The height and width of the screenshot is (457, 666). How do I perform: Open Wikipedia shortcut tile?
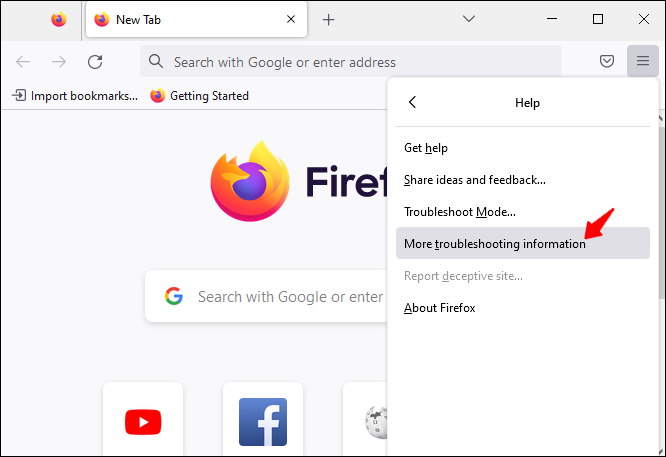coord(366,420)
